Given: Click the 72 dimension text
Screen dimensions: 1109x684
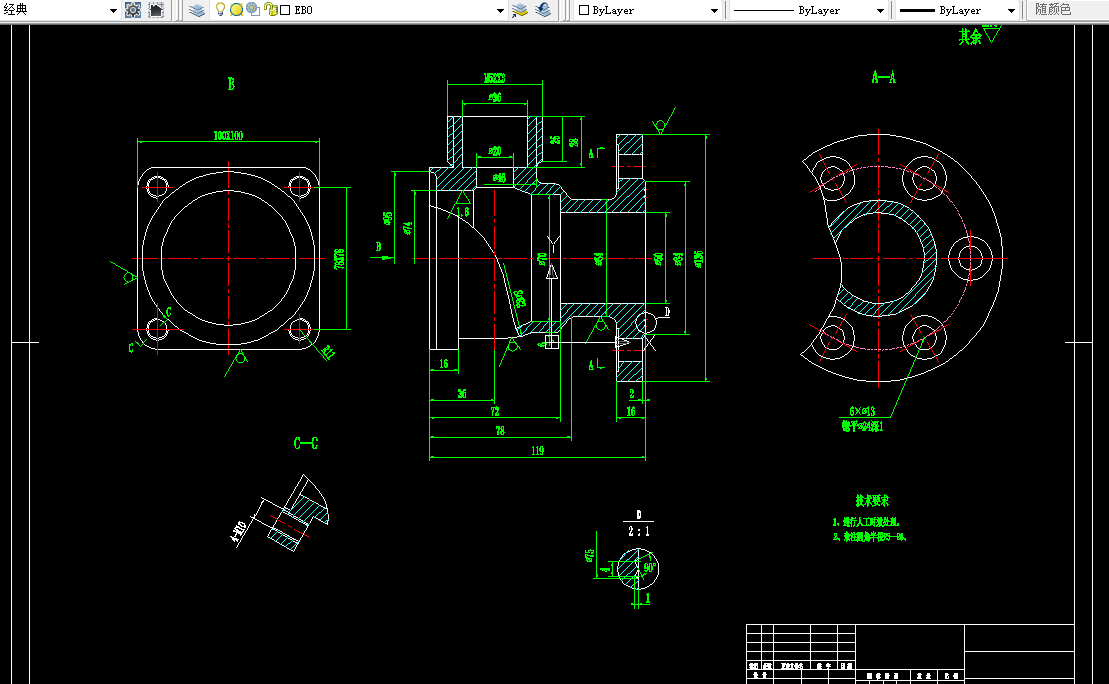Looking at the screenshot, I should click(x=495, y=411).
